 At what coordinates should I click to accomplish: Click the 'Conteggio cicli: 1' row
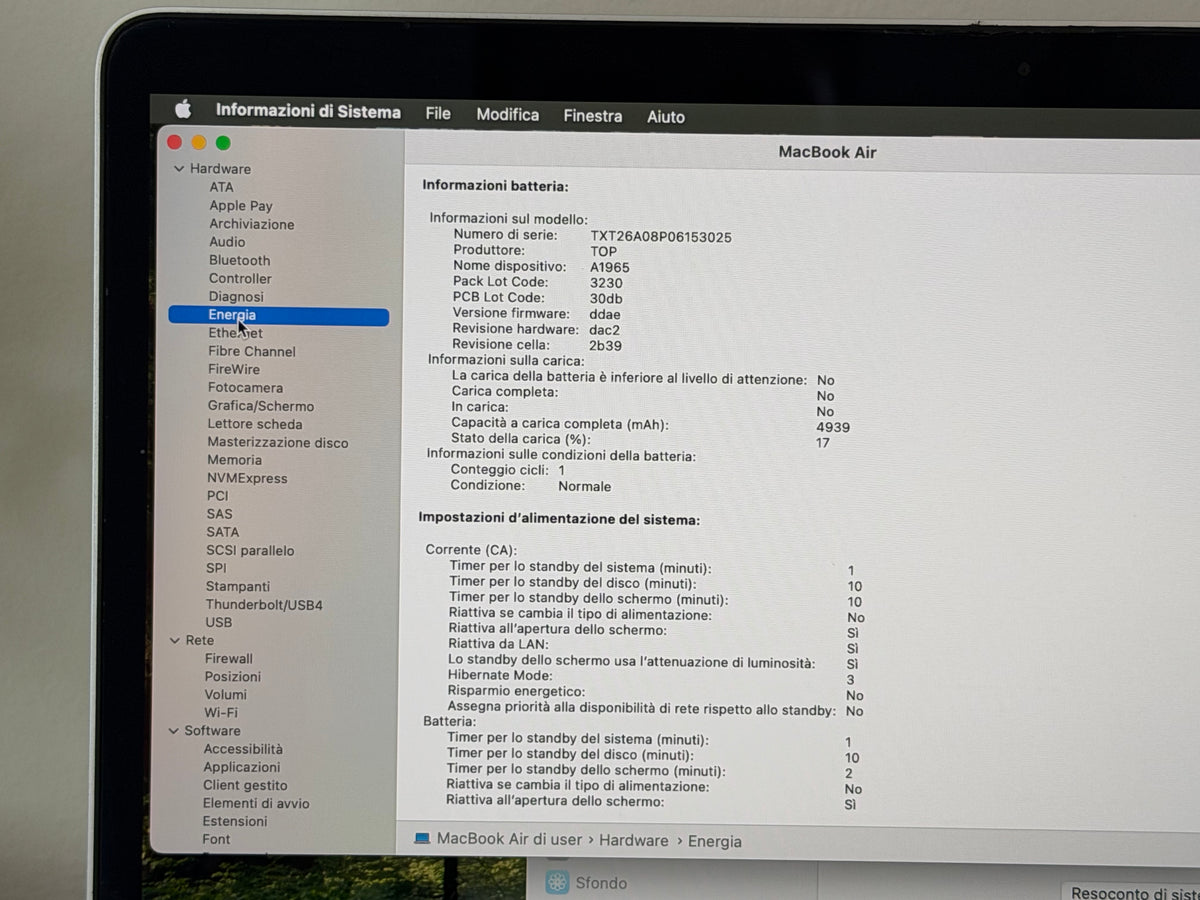click(507, 470)
